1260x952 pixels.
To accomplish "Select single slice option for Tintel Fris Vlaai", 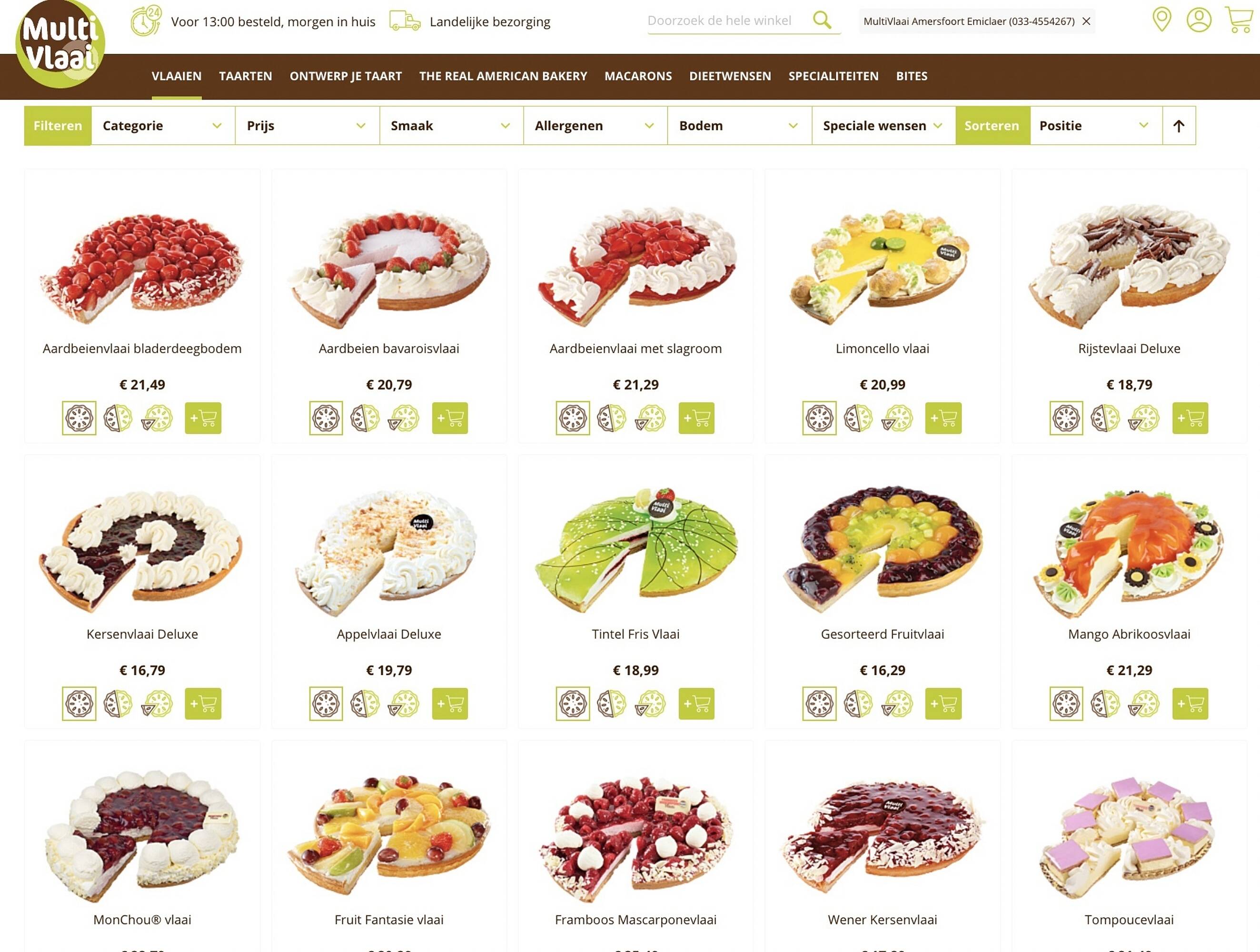I will point(651,704).
